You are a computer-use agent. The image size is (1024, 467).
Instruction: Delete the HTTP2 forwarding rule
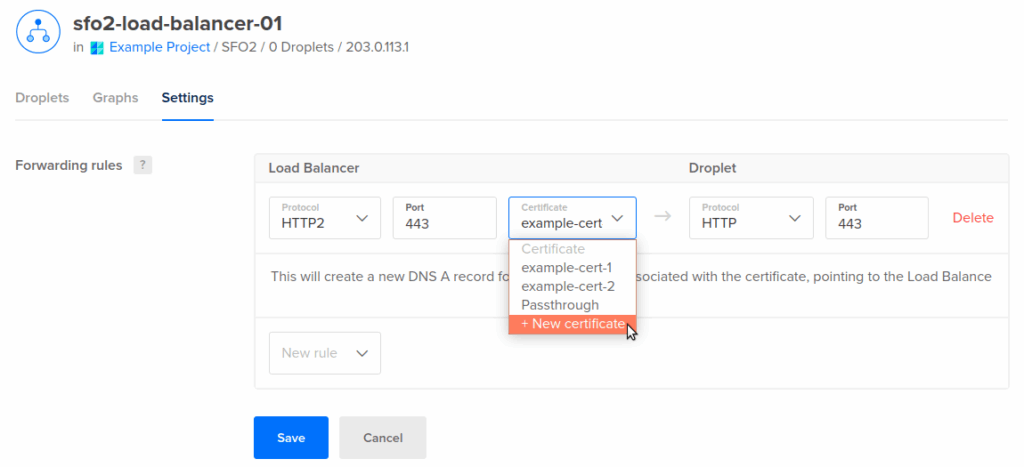coord(973,218)
